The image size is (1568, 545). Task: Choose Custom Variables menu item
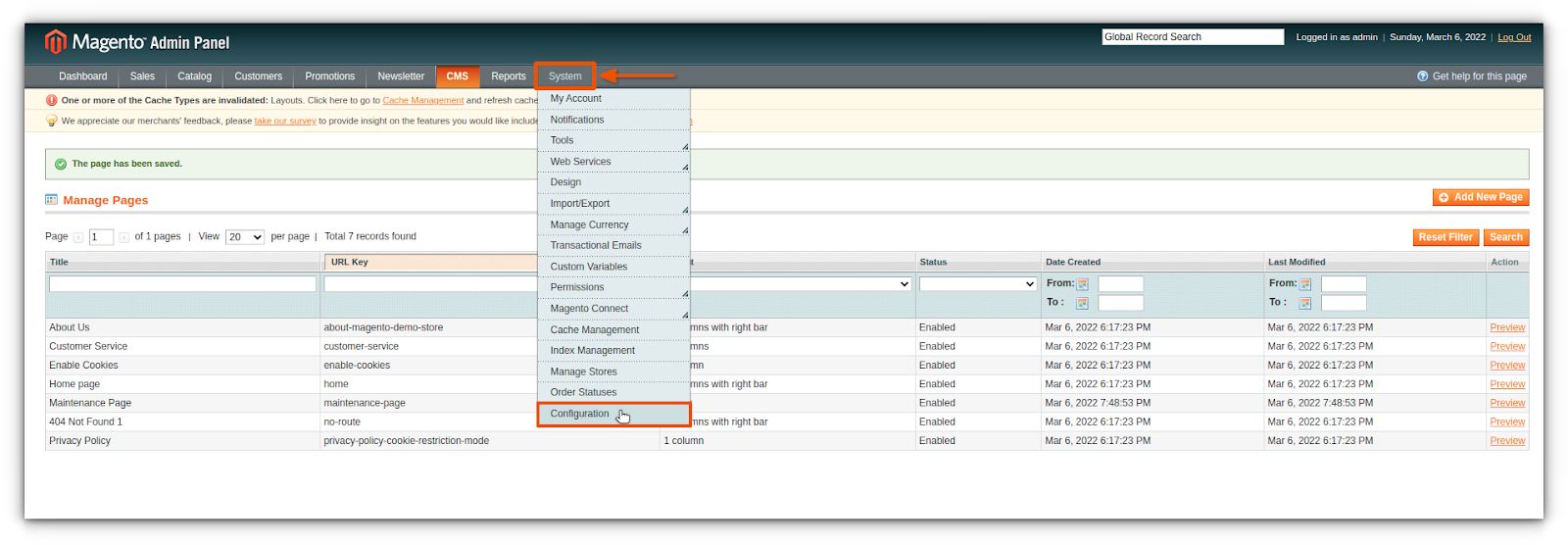[613, 267]
